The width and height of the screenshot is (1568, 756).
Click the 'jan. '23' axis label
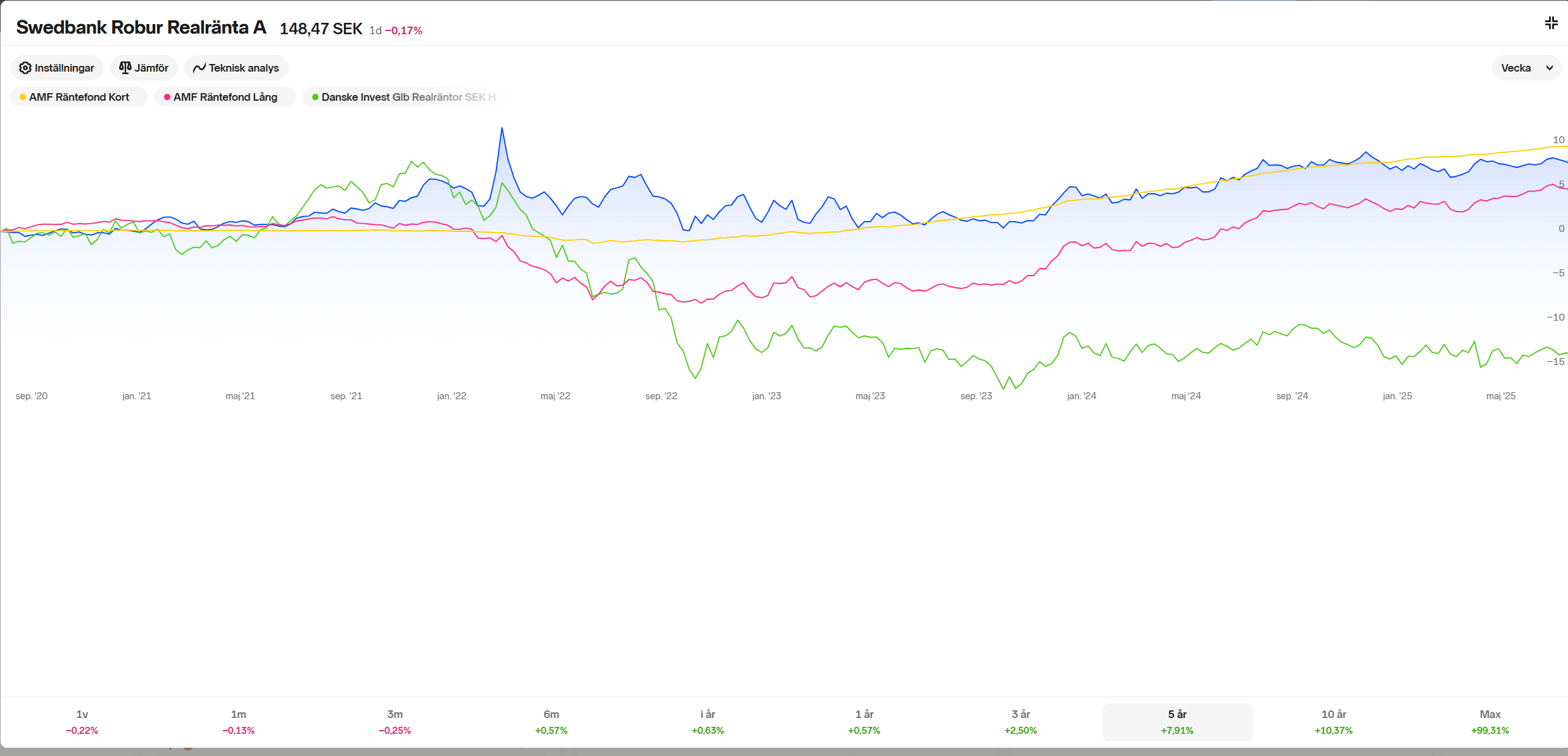pos(766,396)
